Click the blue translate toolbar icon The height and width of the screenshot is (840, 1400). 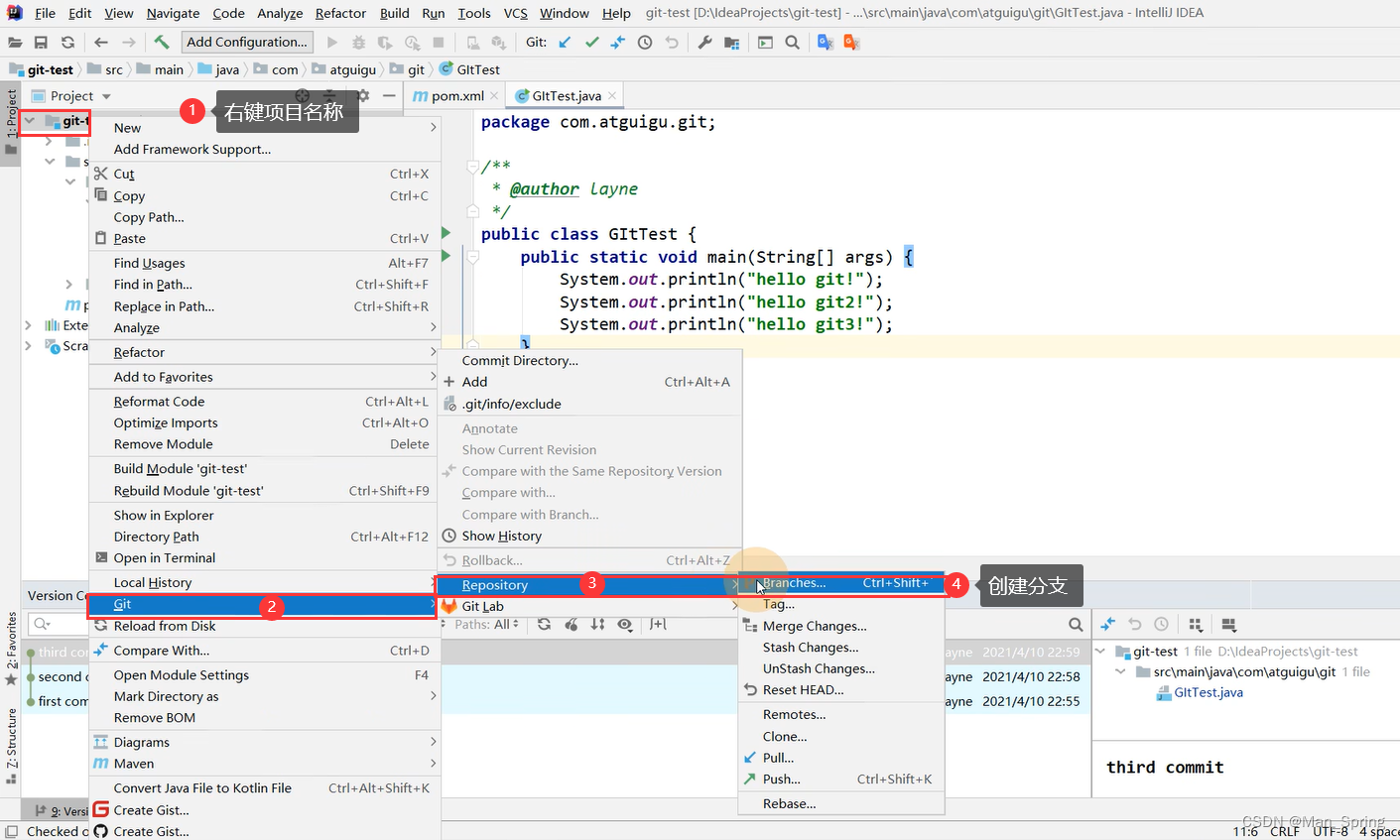click(825, 42)
